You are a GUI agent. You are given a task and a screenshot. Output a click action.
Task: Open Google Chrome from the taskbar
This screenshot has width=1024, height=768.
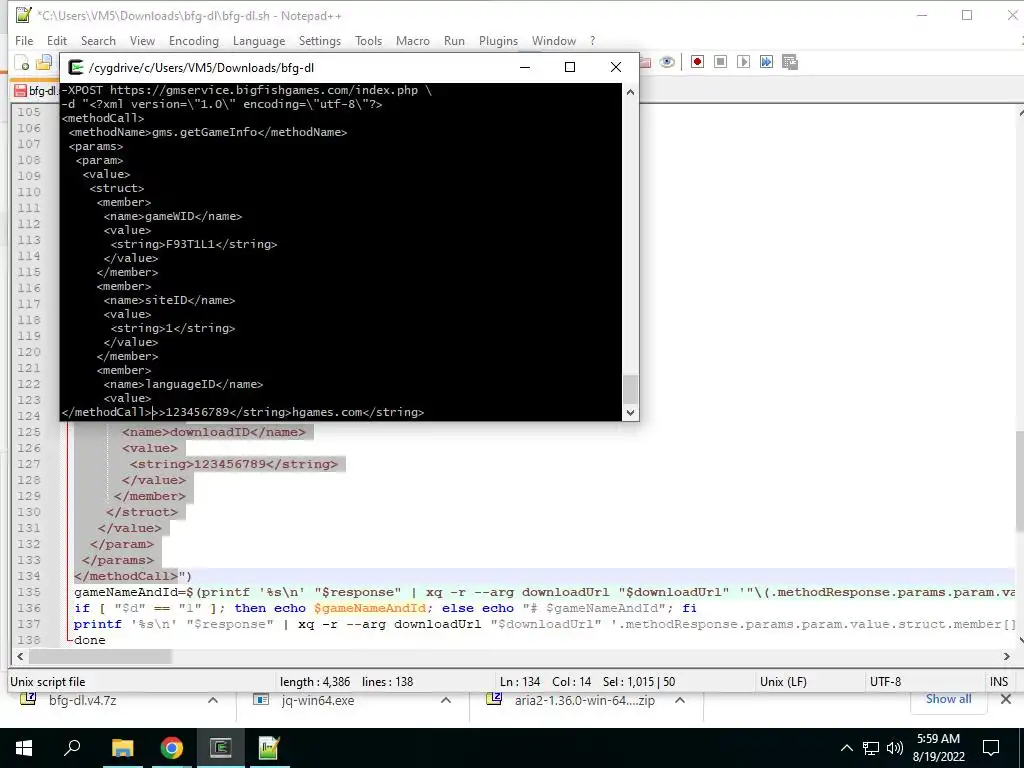172,748
